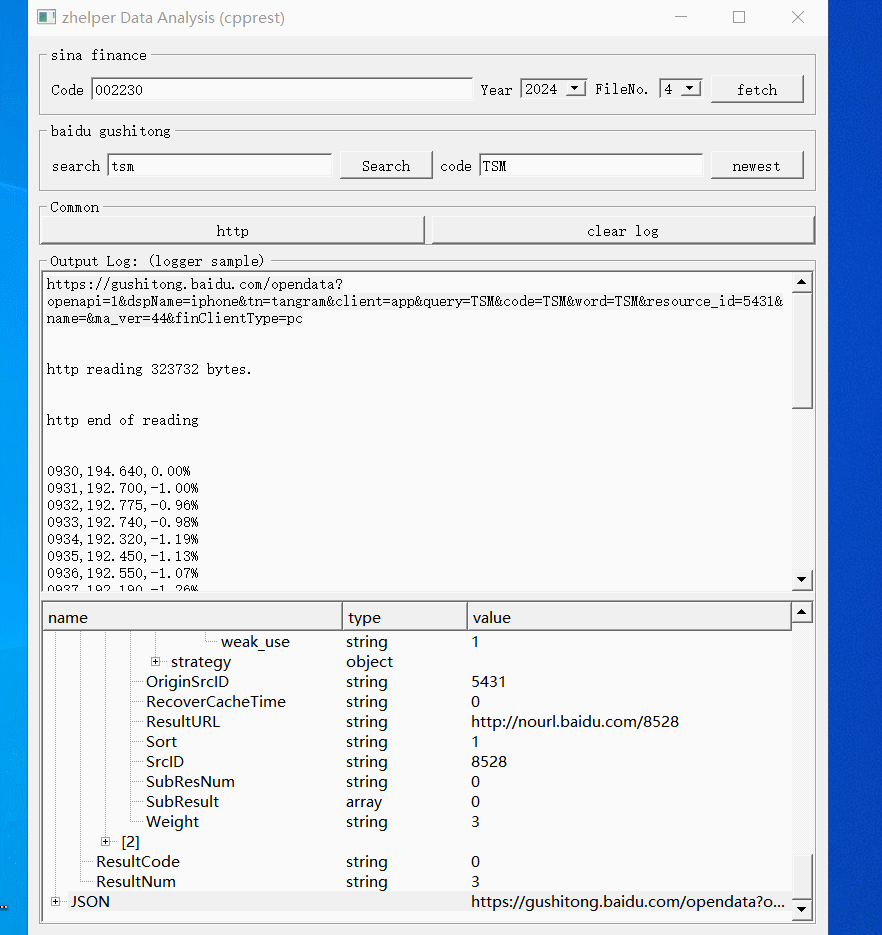Click the SrcID value 8528
Screen dimensions: 882x935
488,761
